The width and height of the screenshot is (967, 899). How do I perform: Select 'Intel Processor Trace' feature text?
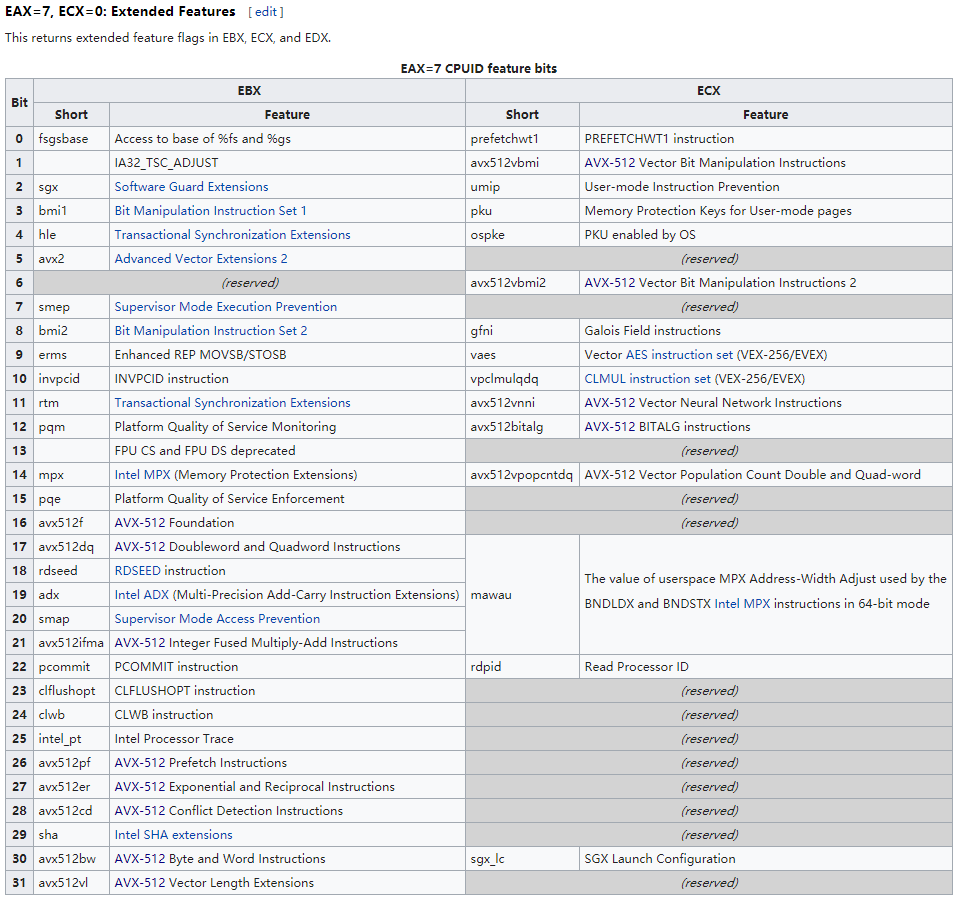174,739
